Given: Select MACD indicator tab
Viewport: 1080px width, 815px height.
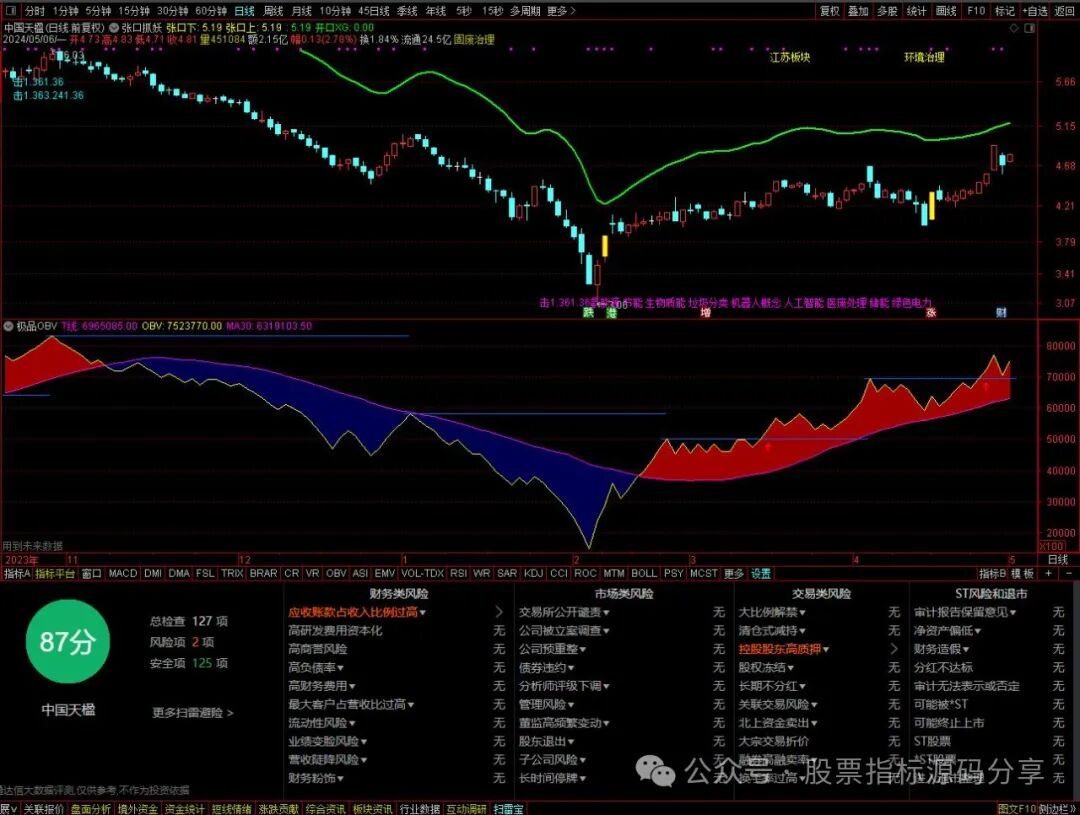Looking at the screenshot, I should [x=123, y=573].
